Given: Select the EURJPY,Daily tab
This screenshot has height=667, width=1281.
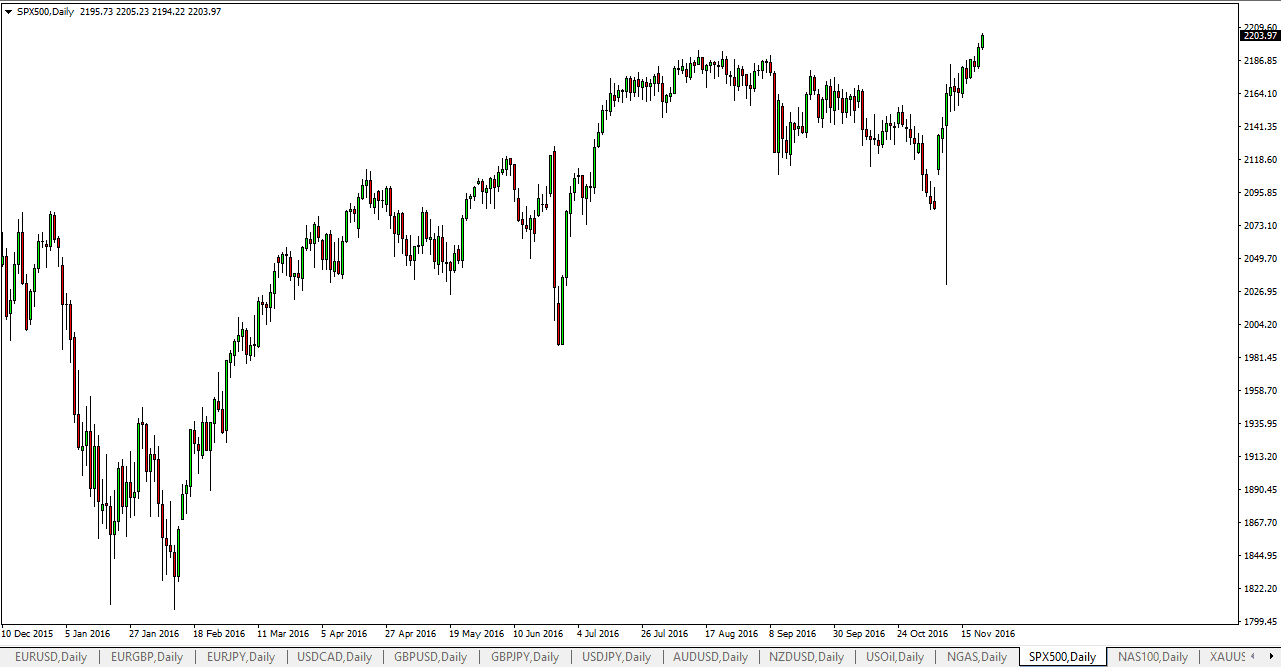Looking at the screenshot, I should pyautogui.click(x=242, y=657).
